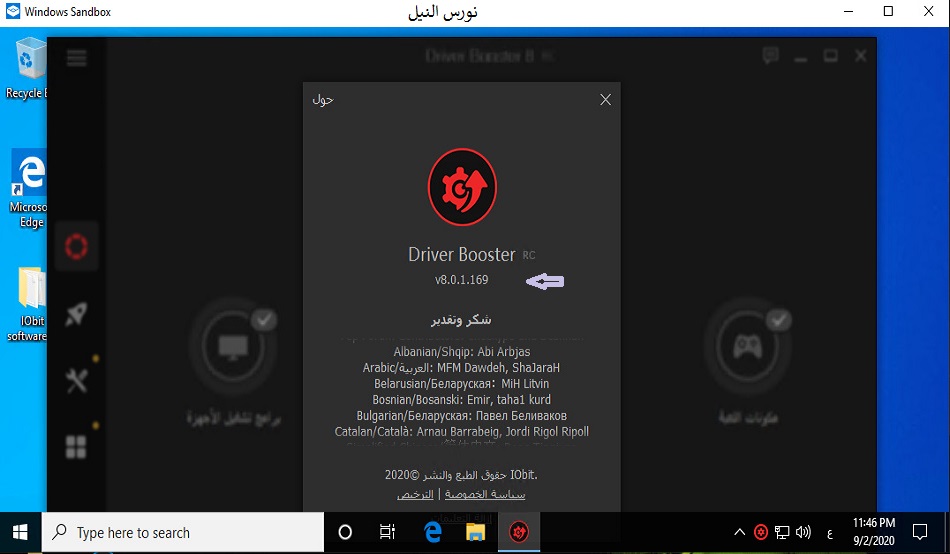Open the Tools section in the sidebar
This screenshot has height=554, width=950.
(x=77, y=380)
